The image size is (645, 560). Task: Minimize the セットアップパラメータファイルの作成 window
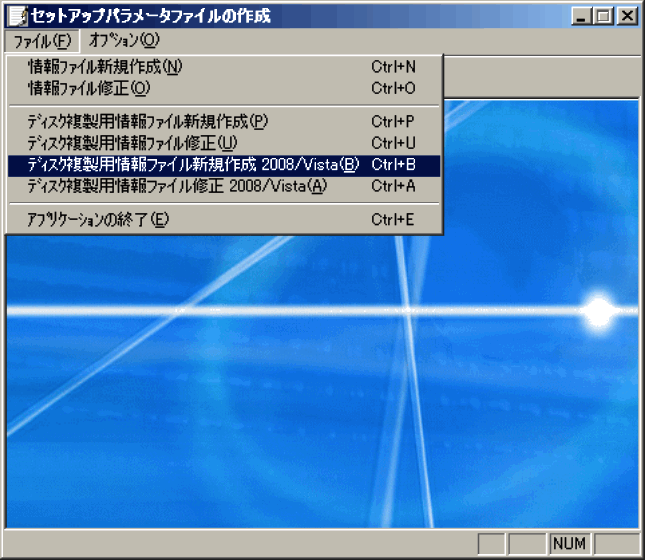[582, 16]
